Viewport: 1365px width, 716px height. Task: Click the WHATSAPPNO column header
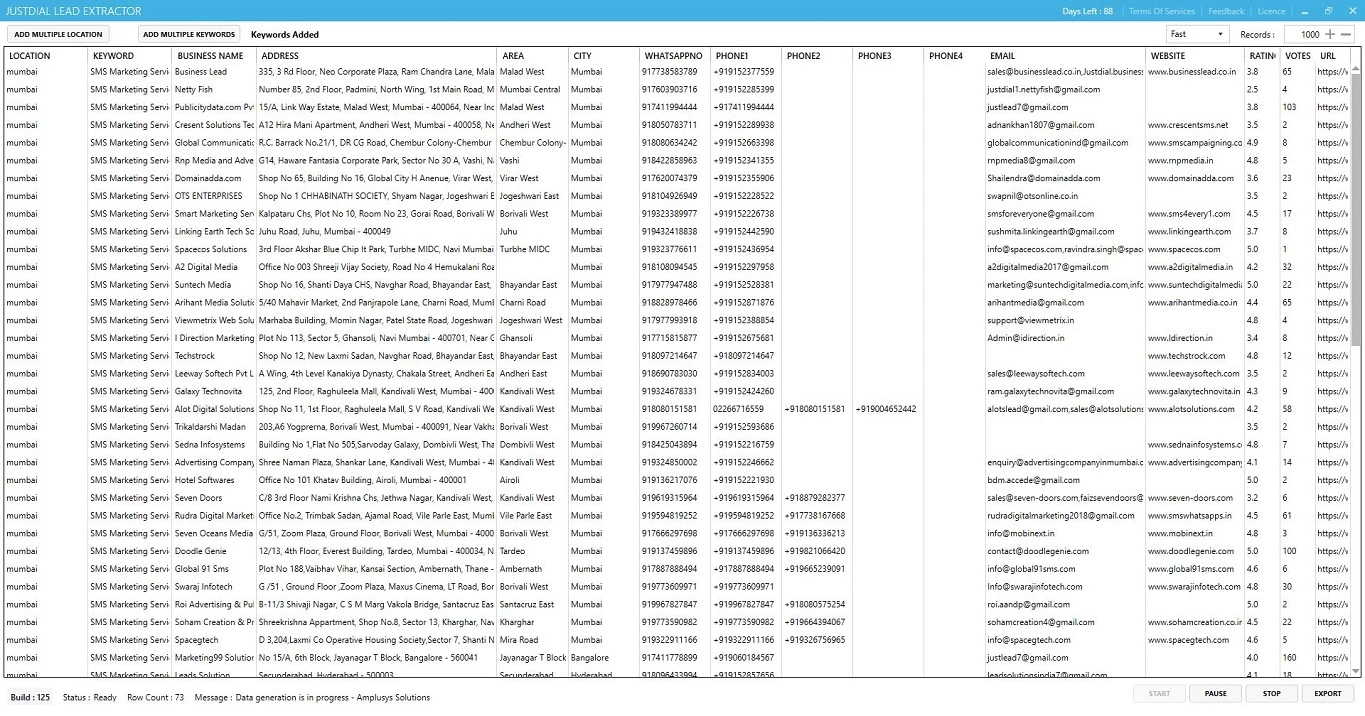[x=673, y=56]
